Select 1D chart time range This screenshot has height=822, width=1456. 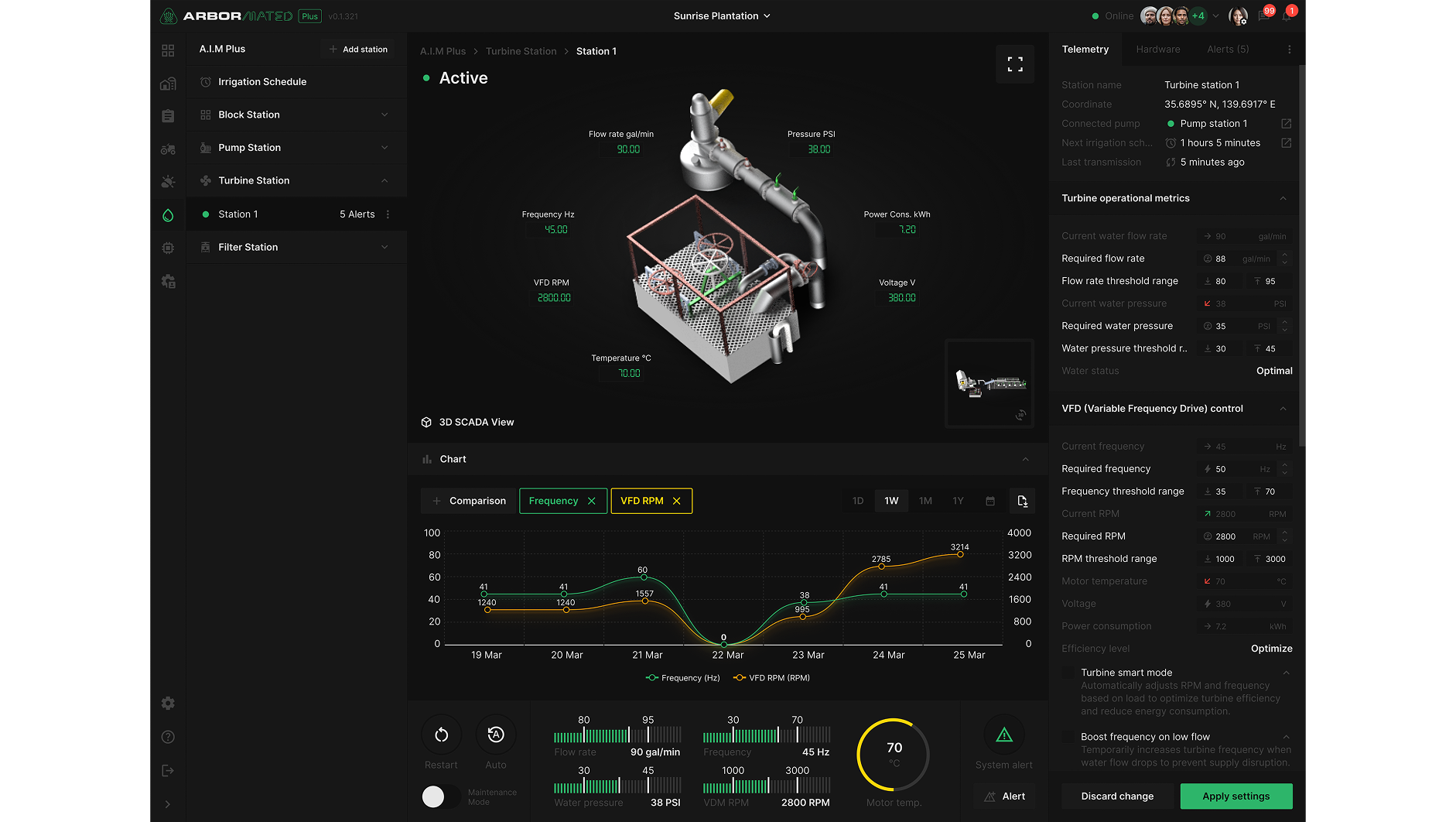coord(858,502)
